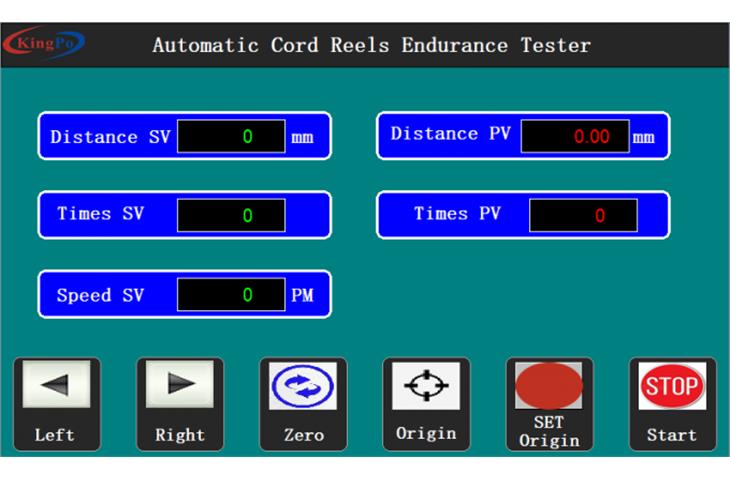Click the Times PV red counter readout

tap(583, 215)
